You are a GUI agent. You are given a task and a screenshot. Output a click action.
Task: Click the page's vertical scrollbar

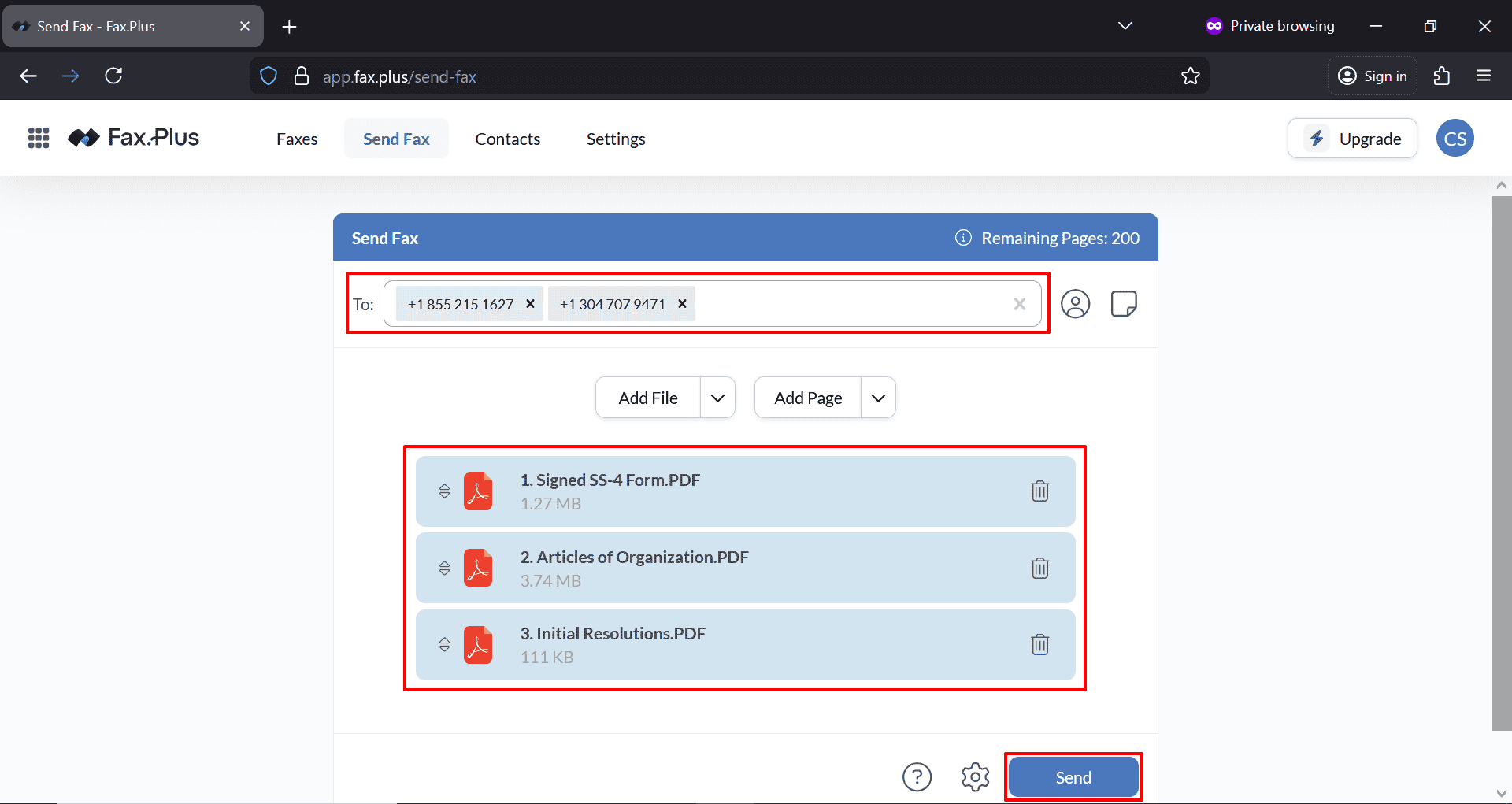(1501, 463)
